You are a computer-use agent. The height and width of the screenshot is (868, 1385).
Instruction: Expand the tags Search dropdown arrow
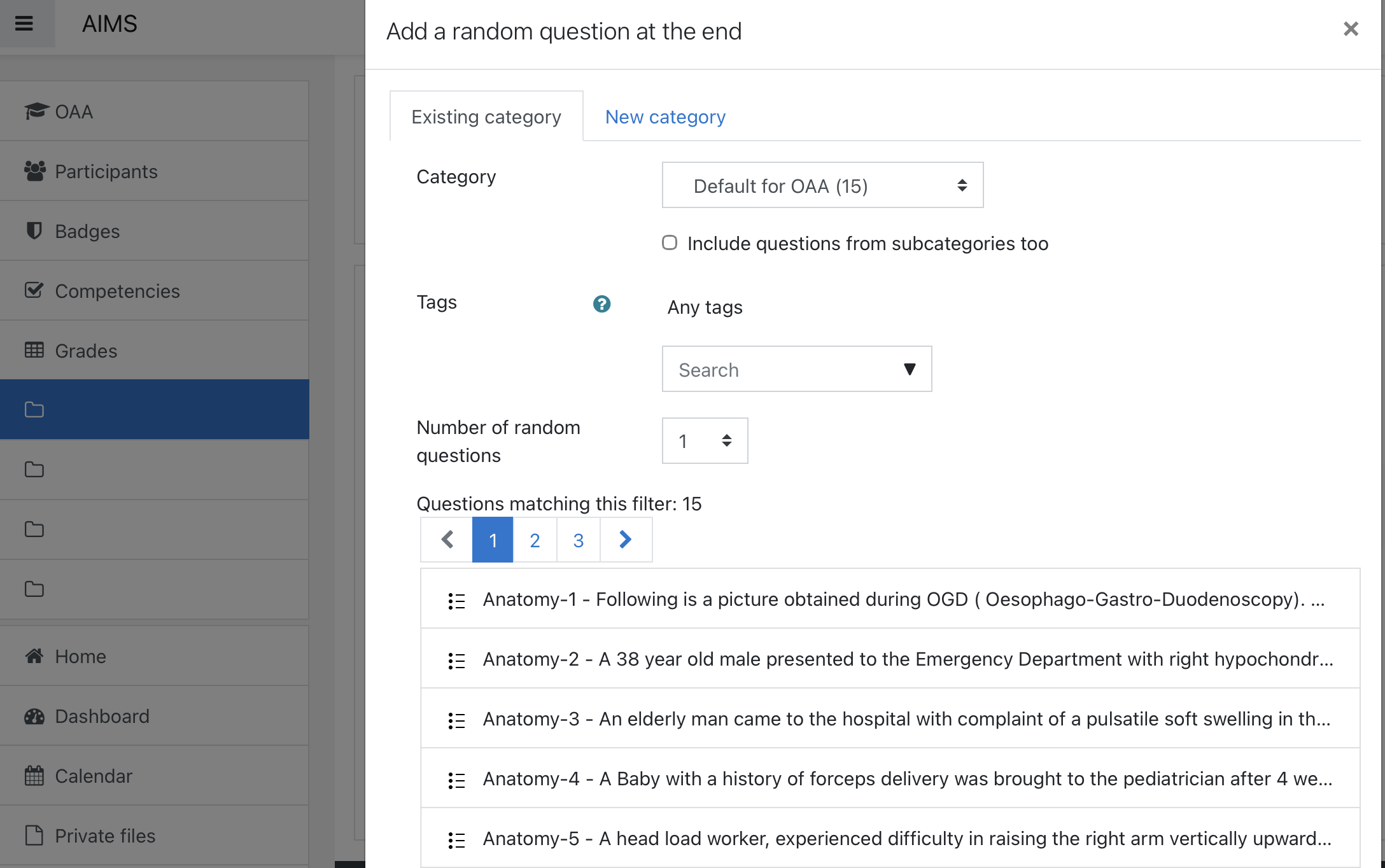(x=910, y=369)
